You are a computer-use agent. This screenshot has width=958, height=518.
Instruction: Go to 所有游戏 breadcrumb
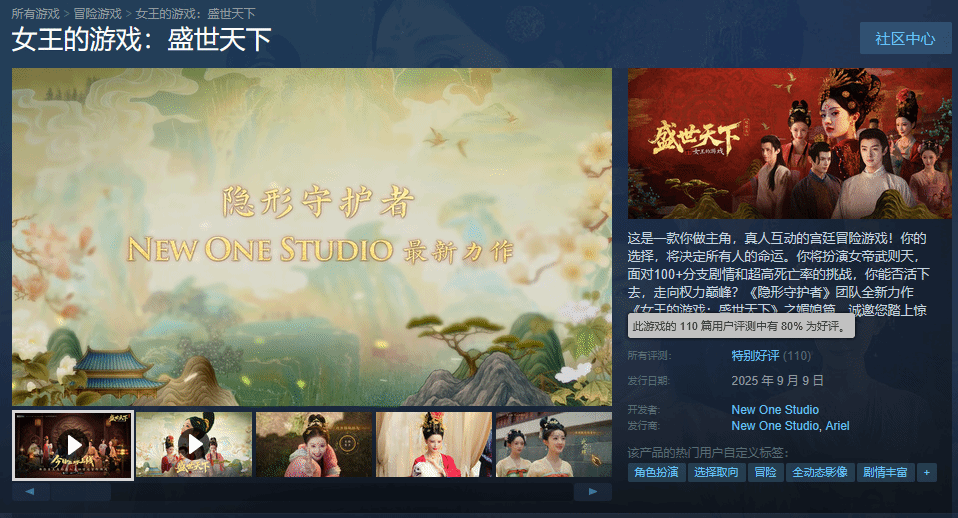pyautogui.click(x=35, y=14)
